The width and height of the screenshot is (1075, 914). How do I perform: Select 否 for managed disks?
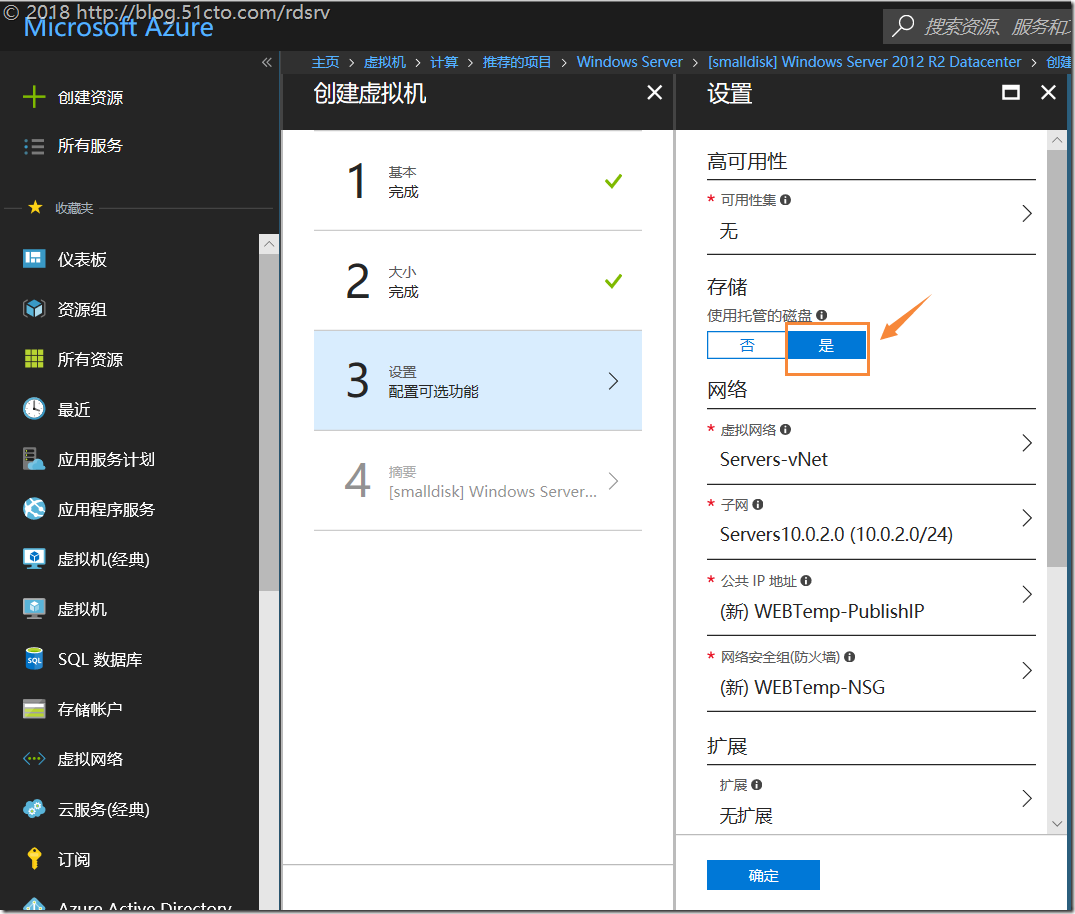[747, 345]
